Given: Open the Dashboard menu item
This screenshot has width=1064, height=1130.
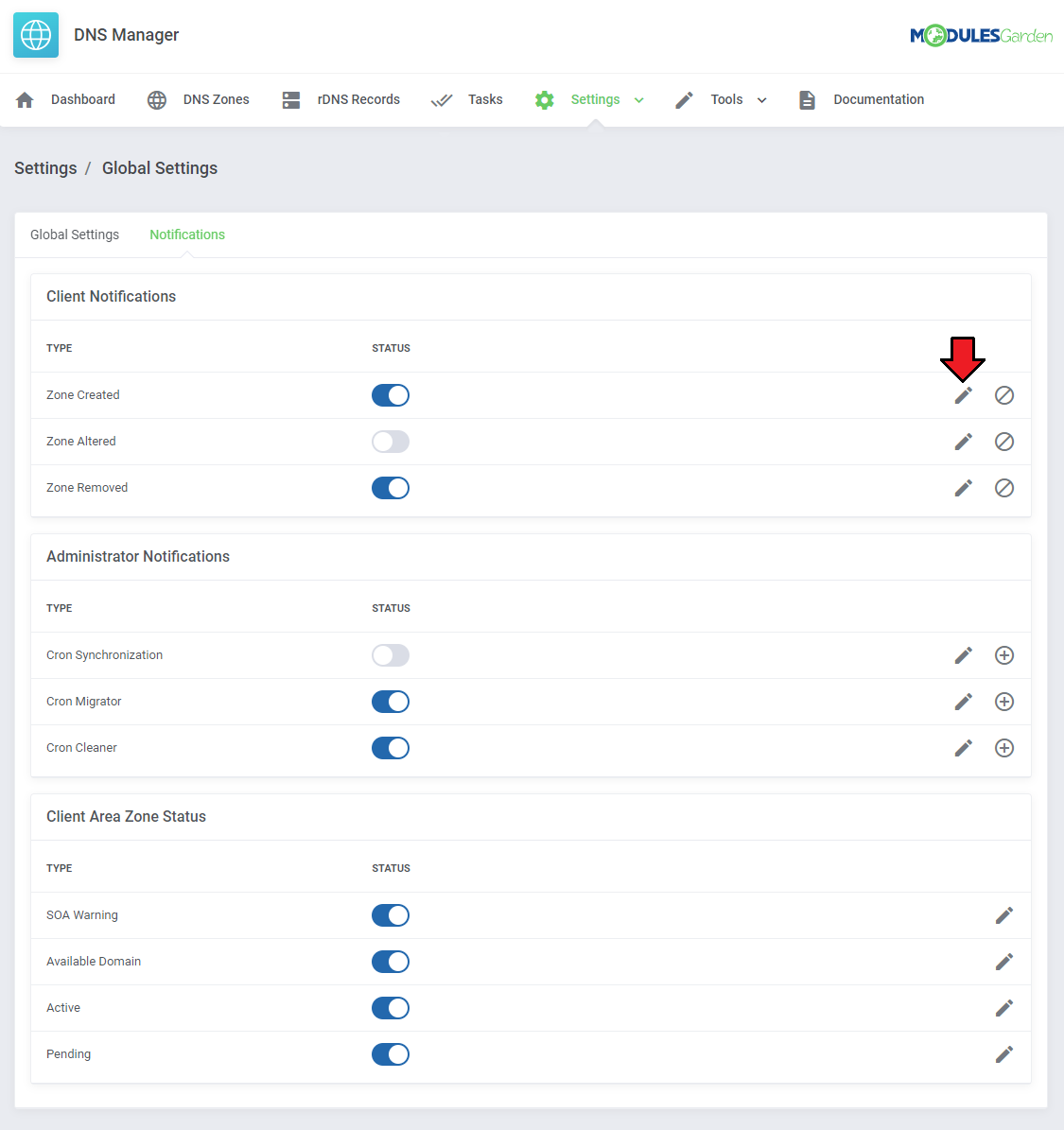Looking at the screenshot, I should (83, 99).
